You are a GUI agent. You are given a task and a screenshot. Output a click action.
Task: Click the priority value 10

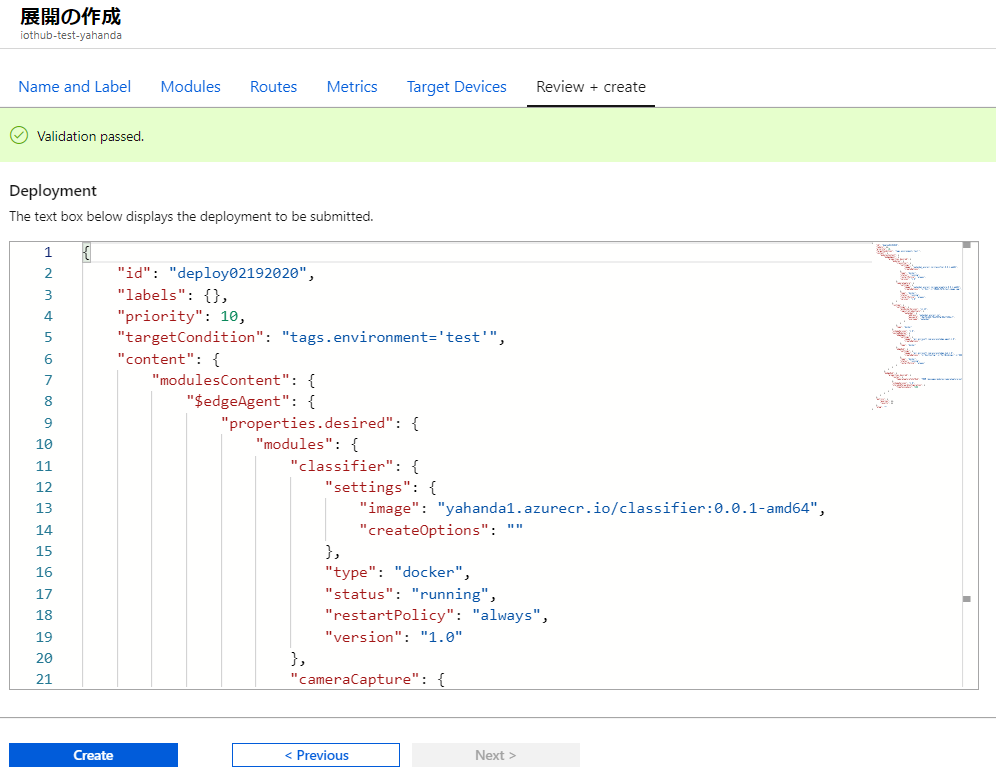(229, 316)
